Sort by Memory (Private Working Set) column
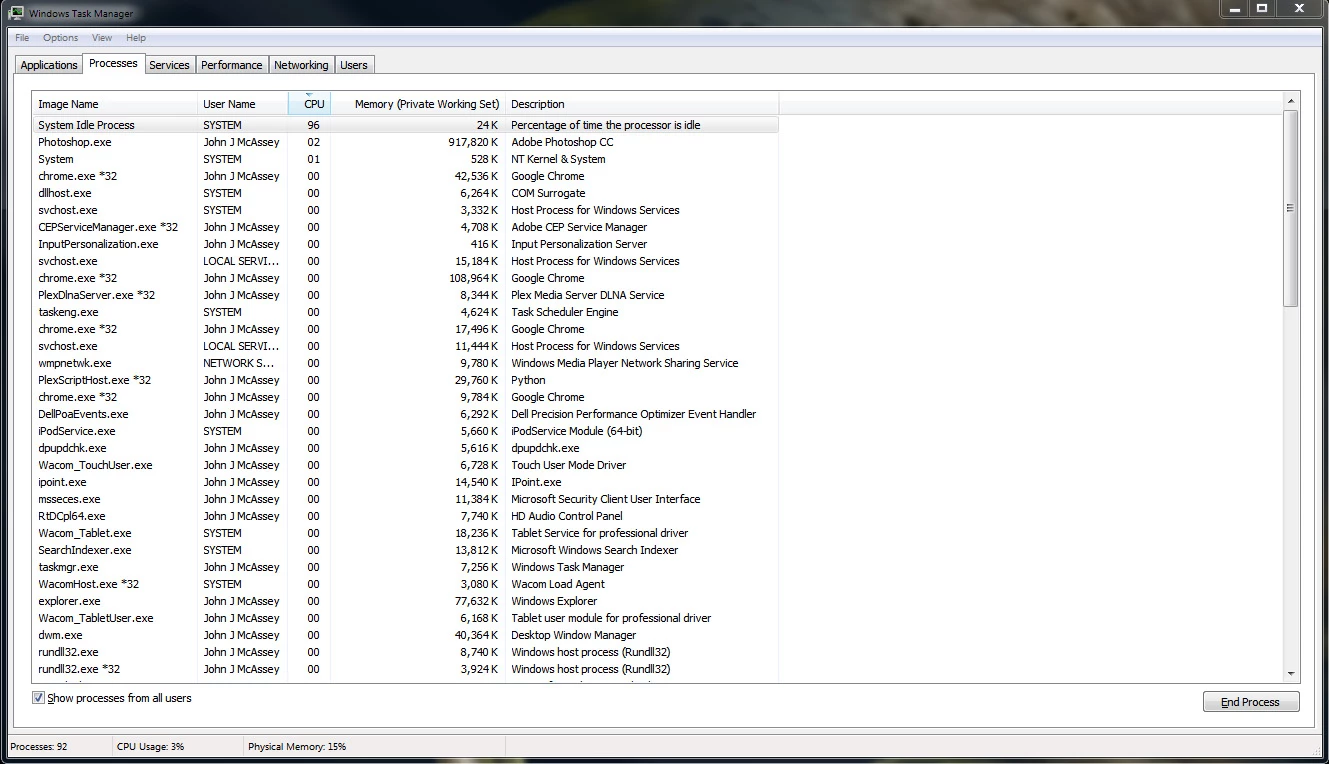This screenshot has height=764, width=1329. (417, 104)
